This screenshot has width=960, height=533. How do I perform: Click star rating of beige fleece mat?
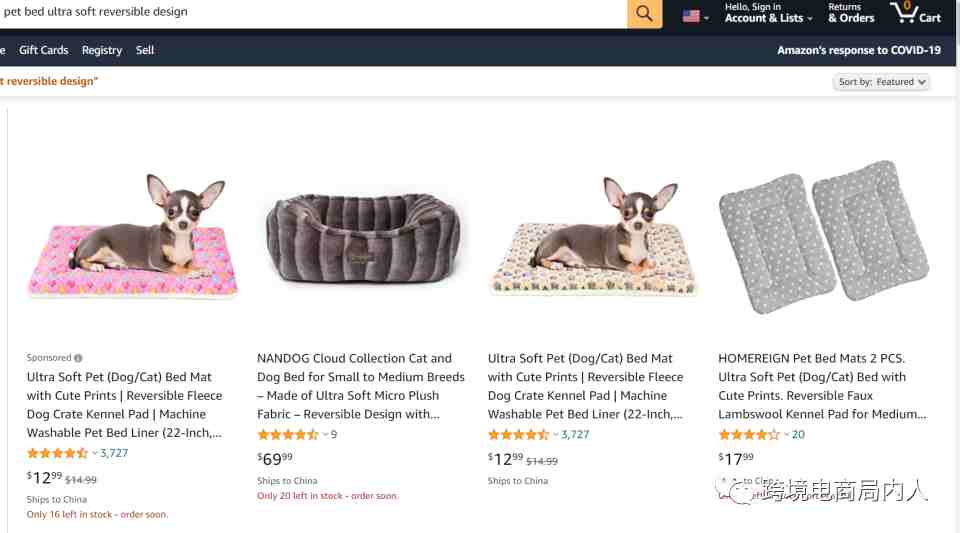(x=518, y=434)
